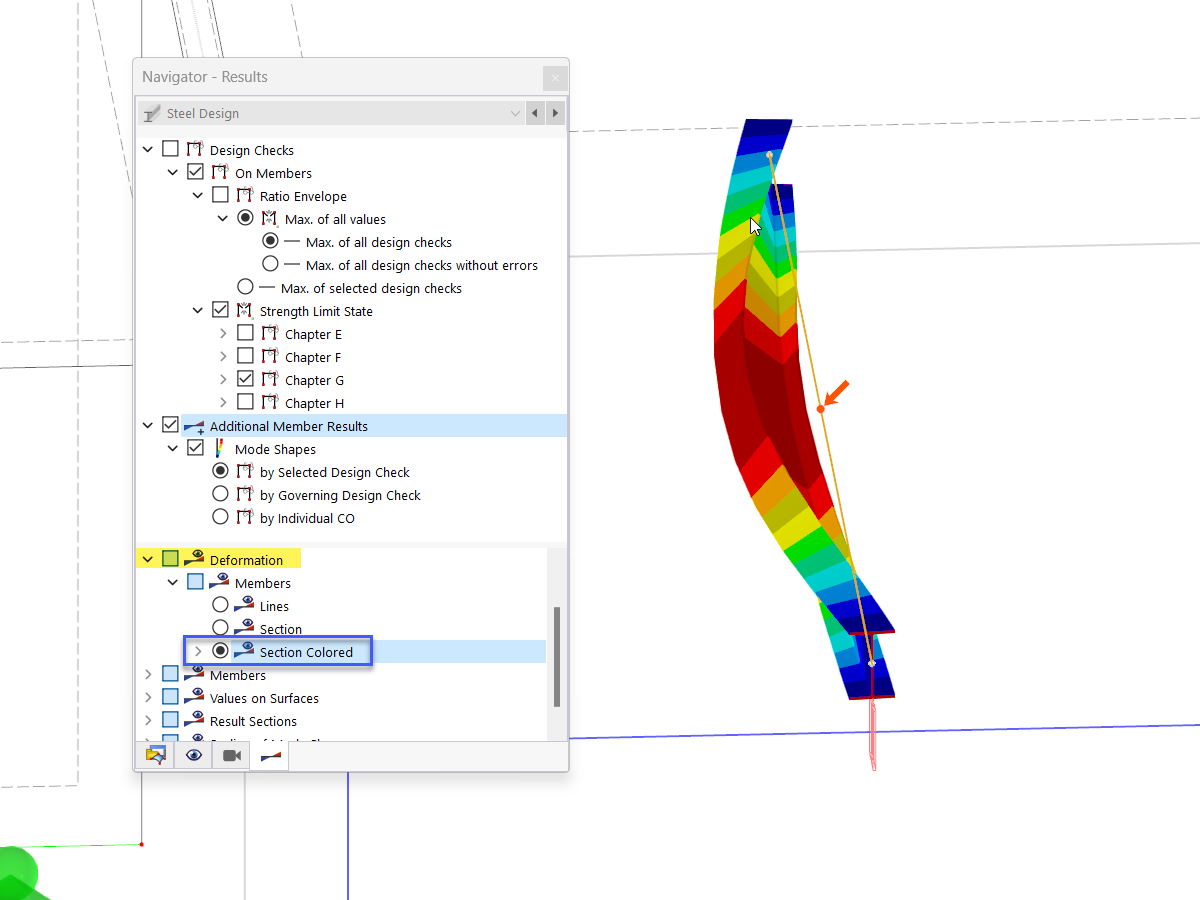Collapse the Design Checks tree node

pyautogui.click(x=147, y=147)
